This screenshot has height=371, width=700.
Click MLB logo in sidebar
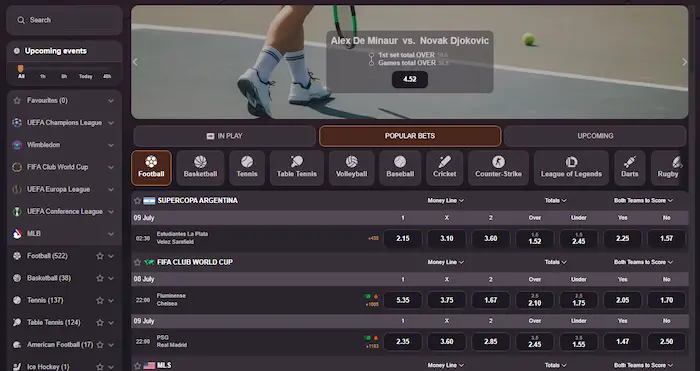(17, 233)
